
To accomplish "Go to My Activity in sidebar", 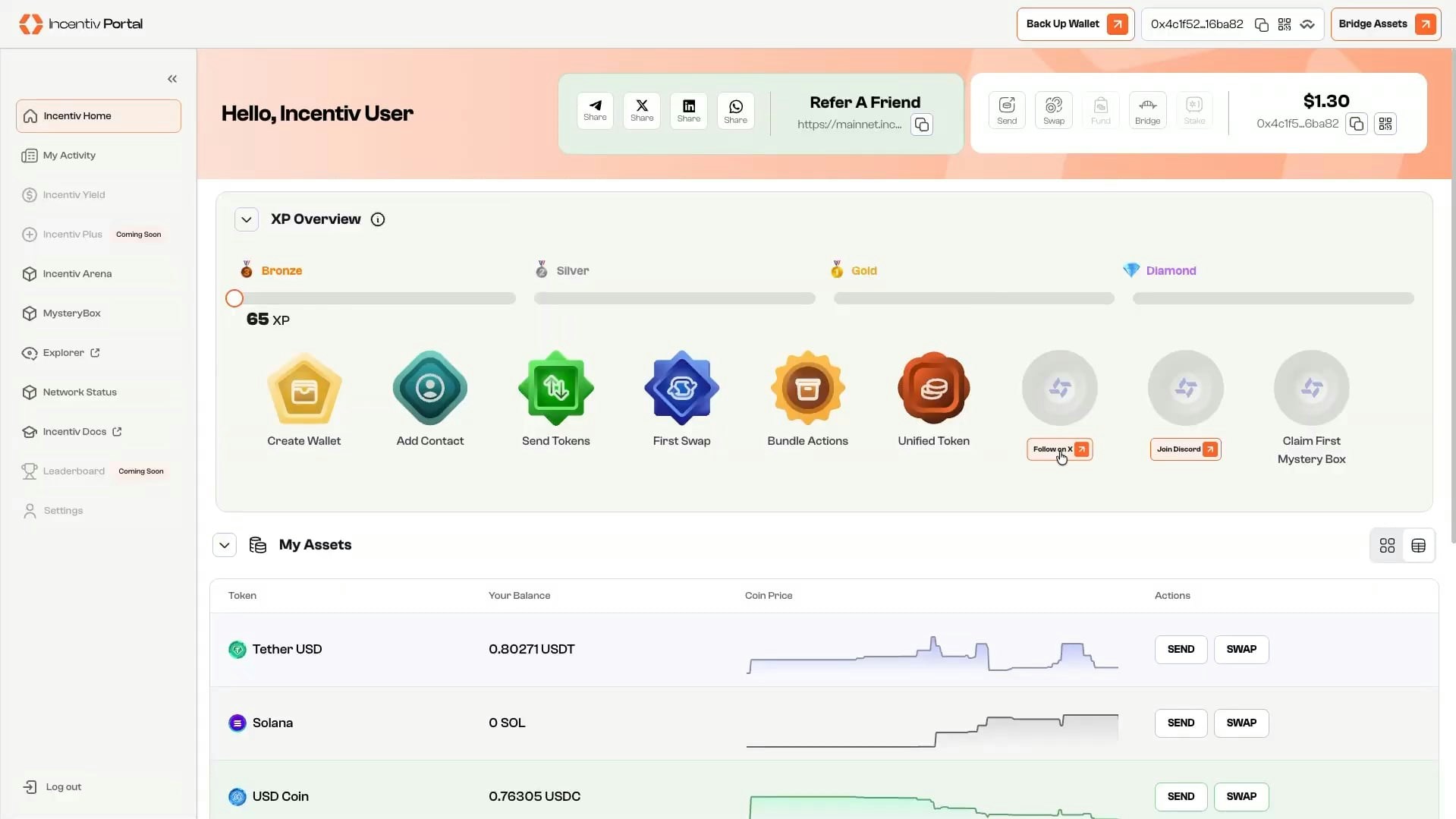I will pyautogui.click(x=68, y=155).
